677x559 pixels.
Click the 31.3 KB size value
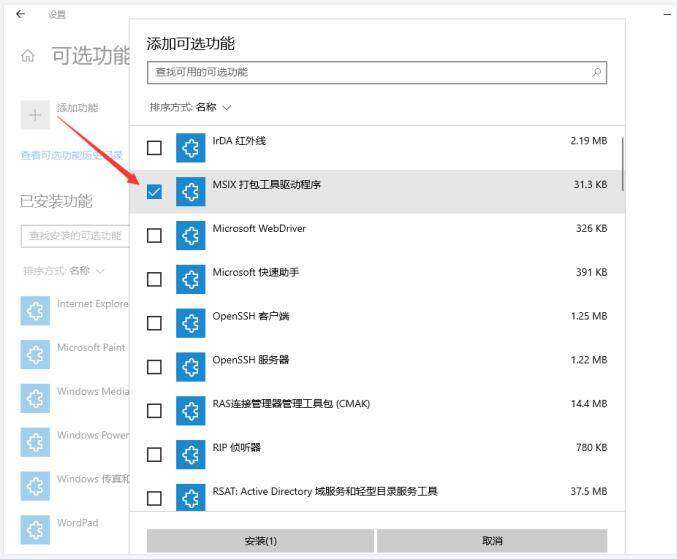coord(590,184)
